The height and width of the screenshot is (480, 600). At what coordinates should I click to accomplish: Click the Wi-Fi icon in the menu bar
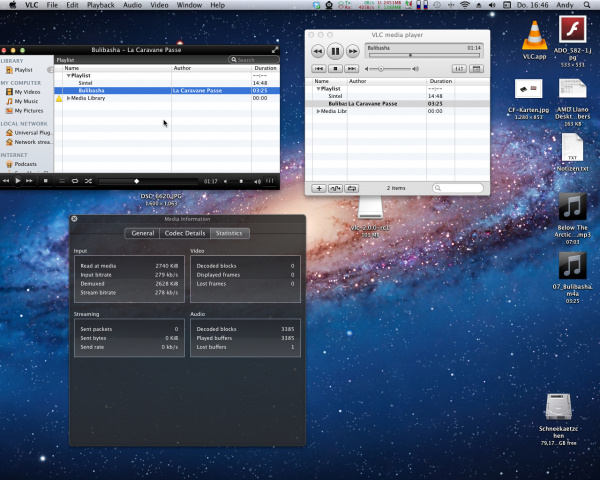pyautogui.click(x=465, y=5)
